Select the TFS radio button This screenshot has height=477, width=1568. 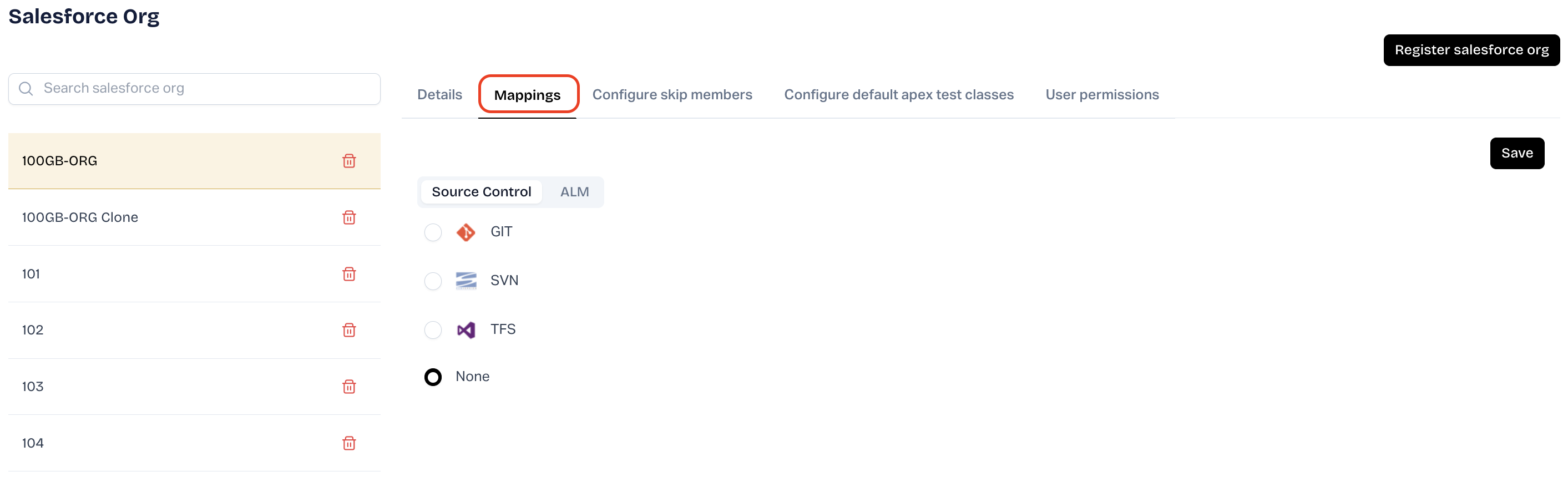433,330
